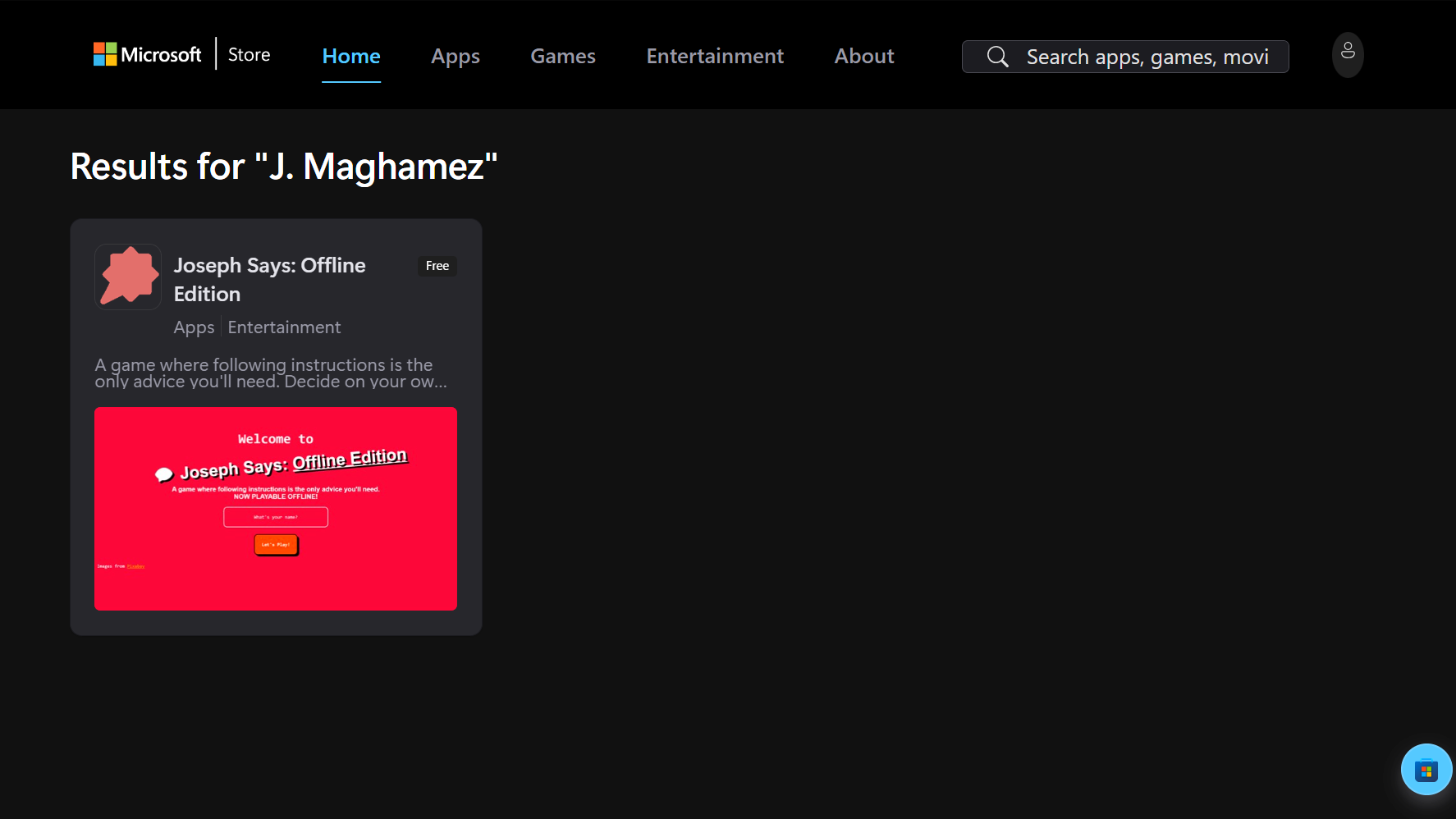The width and height of the screenshot is (1456, 819).
Task: Open the Joseph Says screenshot thumbnail
Action: pos(276,509)
